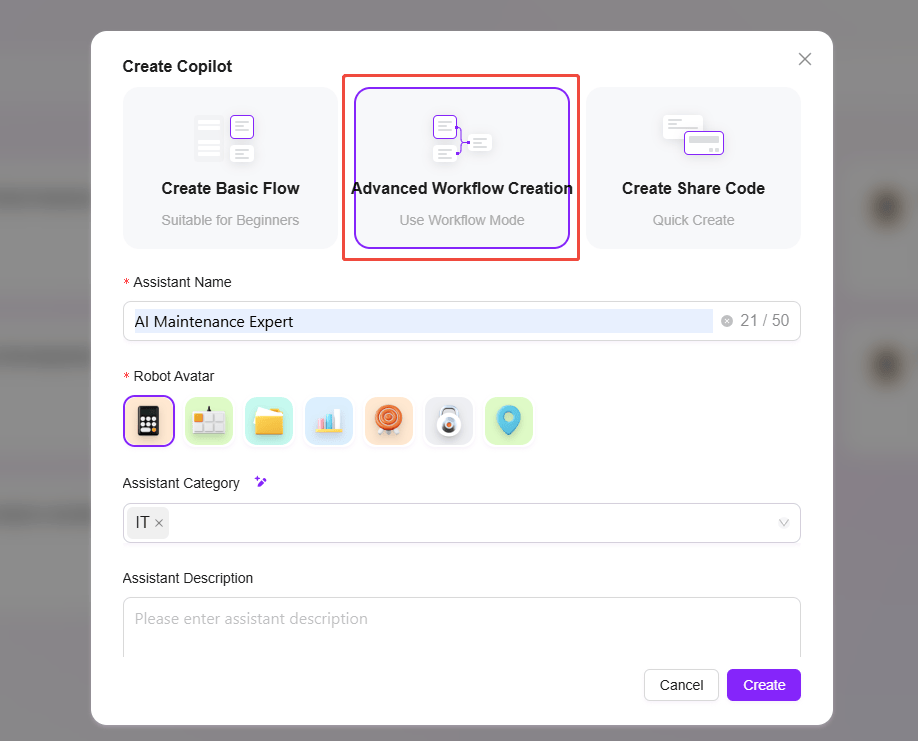Choose the orange target avatar
This screenshot has width=918, height=741.
(x=389, y=421)
